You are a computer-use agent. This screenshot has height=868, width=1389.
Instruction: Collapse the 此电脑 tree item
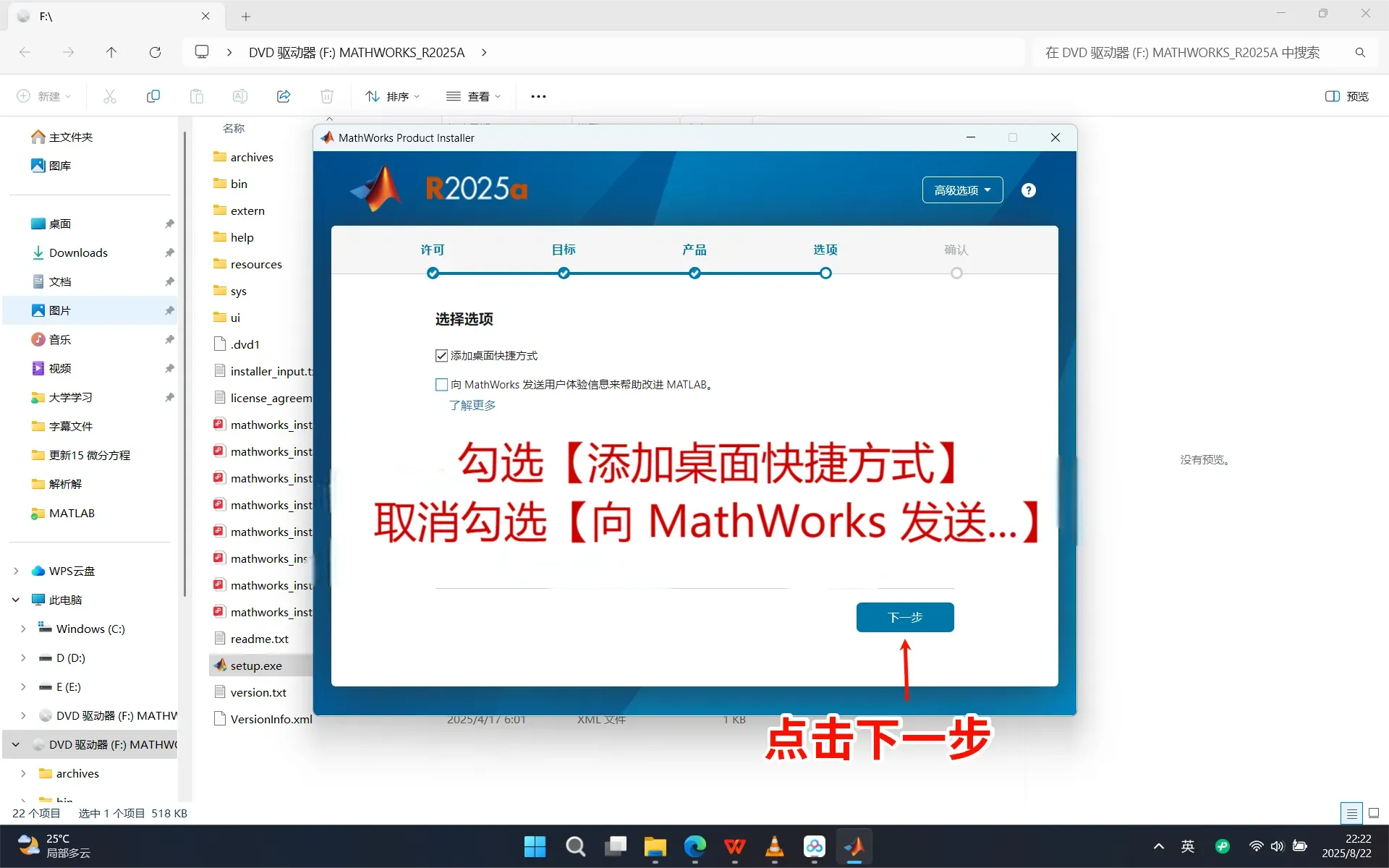point(15,600)
